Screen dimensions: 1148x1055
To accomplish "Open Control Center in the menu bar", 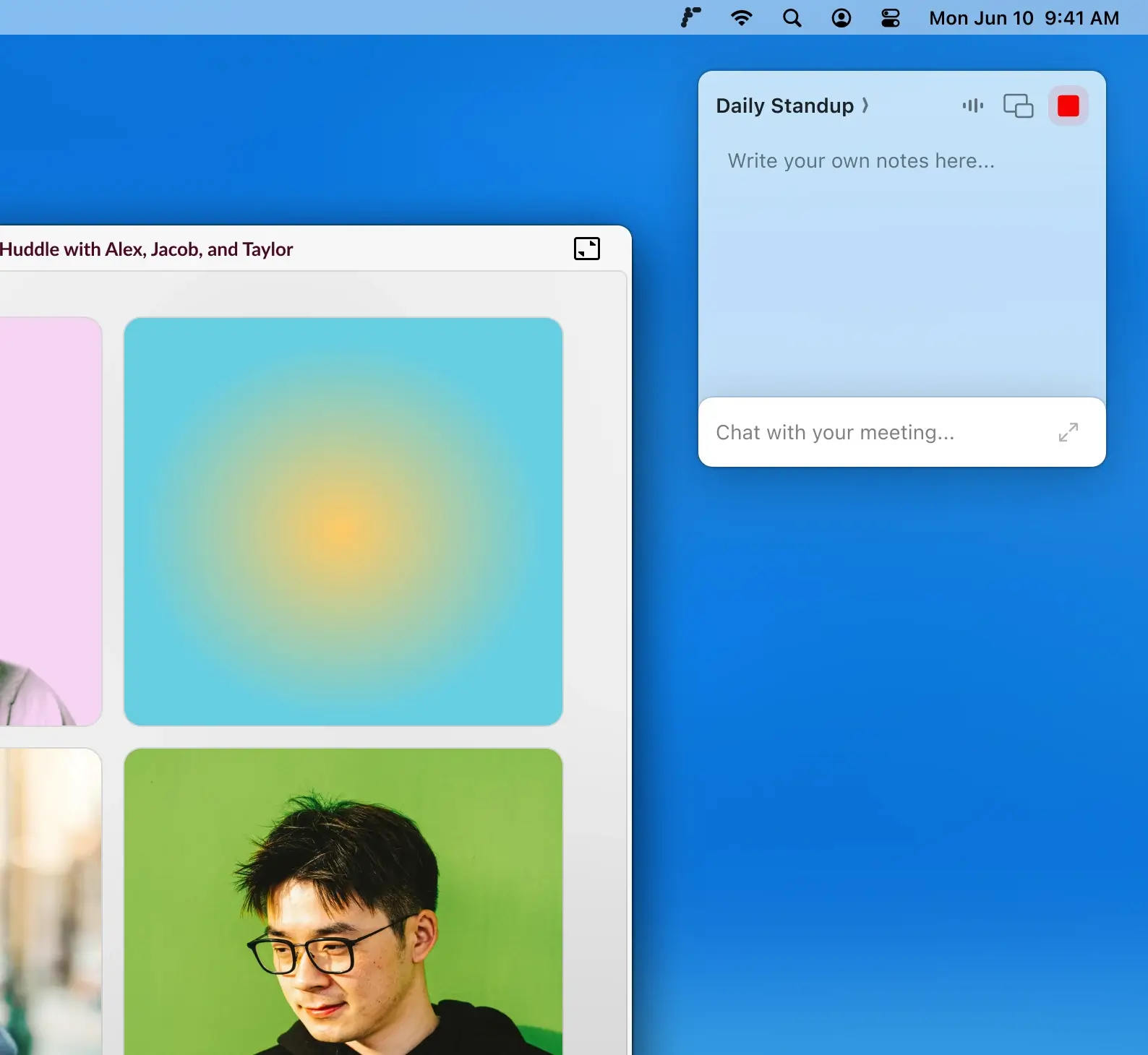I will tap(891, 18).
